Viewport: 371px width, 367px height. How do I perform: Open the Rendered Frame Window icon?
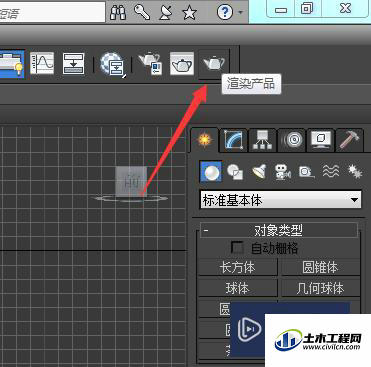tap(182, 63)
